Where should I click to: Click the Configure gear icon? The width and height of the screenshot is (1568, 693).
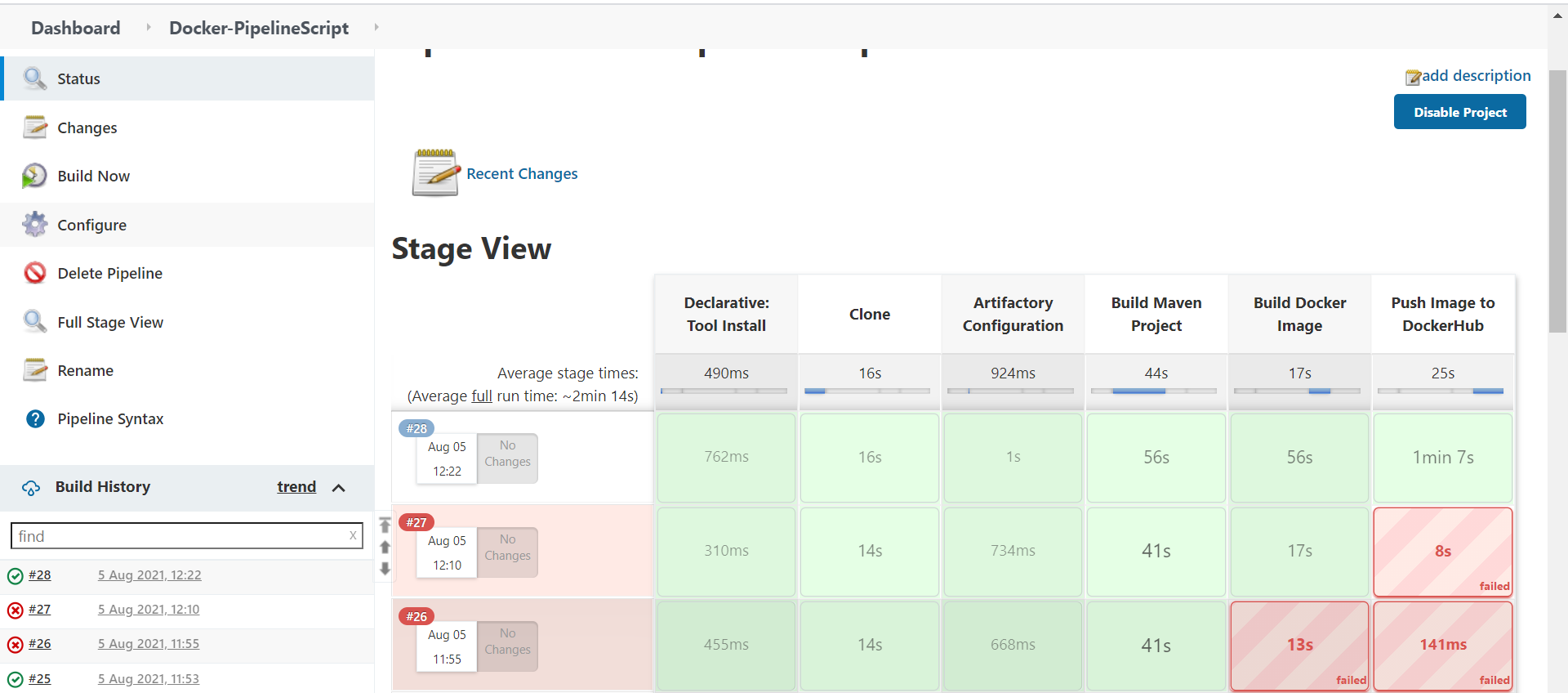34,224
